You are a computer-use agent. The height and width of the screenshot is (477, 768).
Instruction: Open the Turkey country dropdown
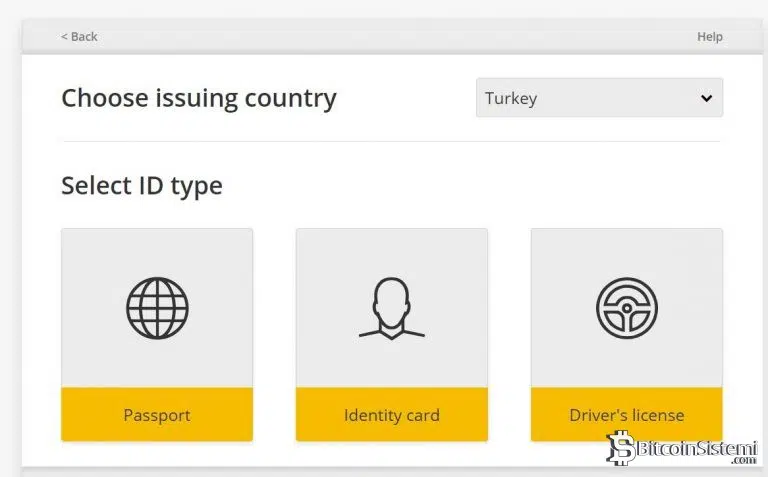[598, 98]
